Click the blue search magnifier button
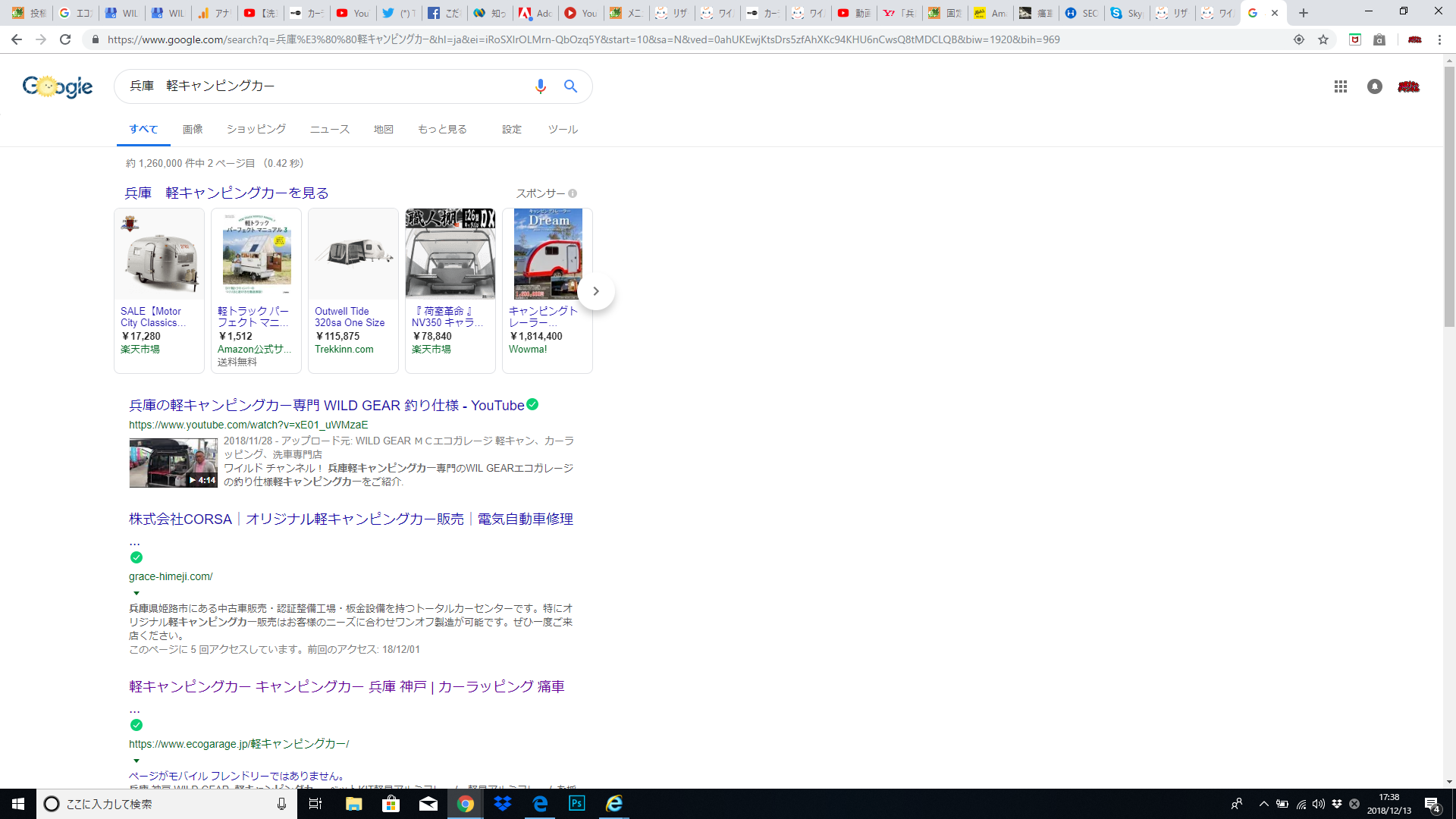This screenshot has width=1456, height=819. pyautogui.click(x=570, y=86)
